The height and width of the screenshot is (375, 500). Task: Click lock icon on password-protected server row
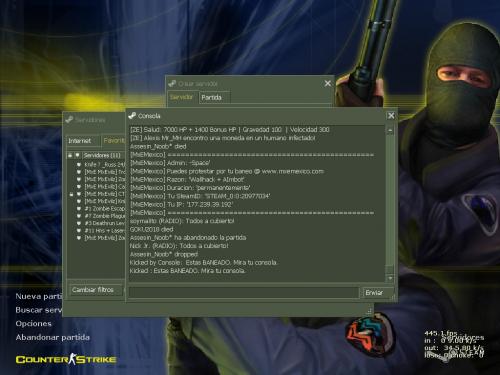click(x=71, y=194)
